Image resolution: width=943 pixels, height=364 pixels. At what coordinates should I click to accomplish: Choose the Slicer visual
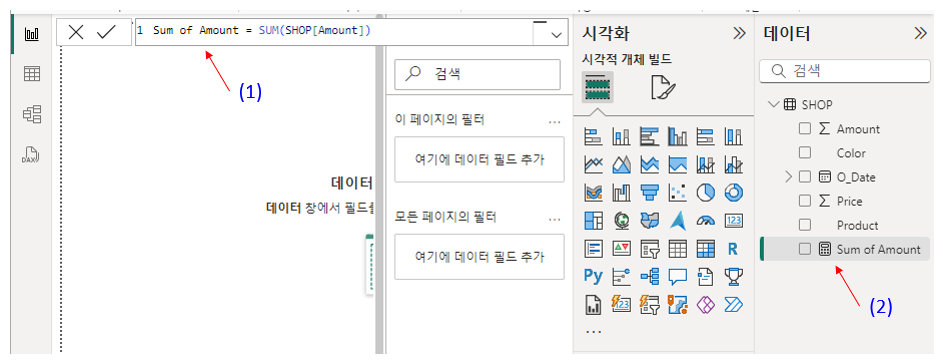pos(650,248)
